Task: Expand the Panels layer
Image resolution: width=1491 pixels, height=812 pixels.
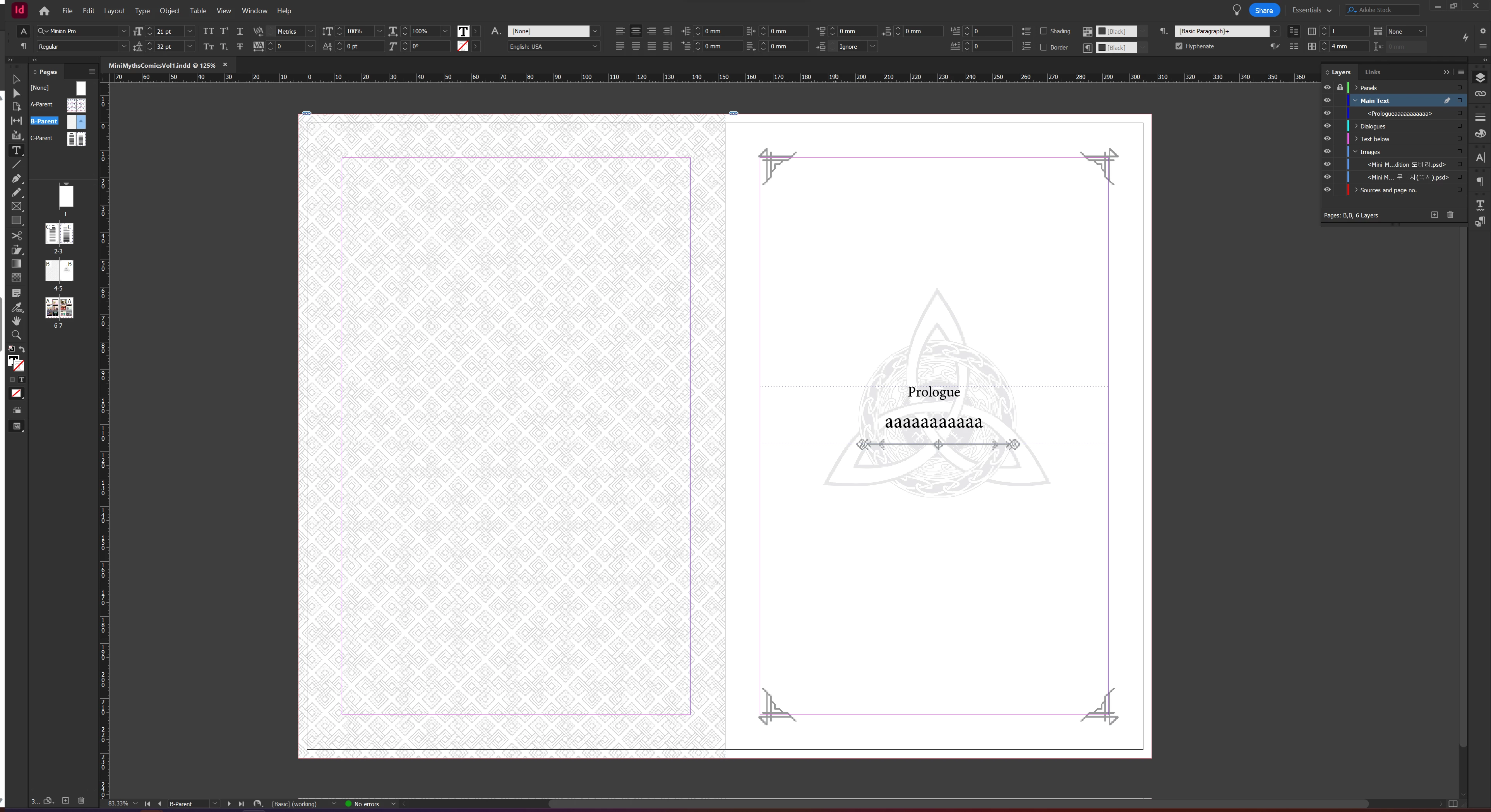Action: tap(1356, 88)
